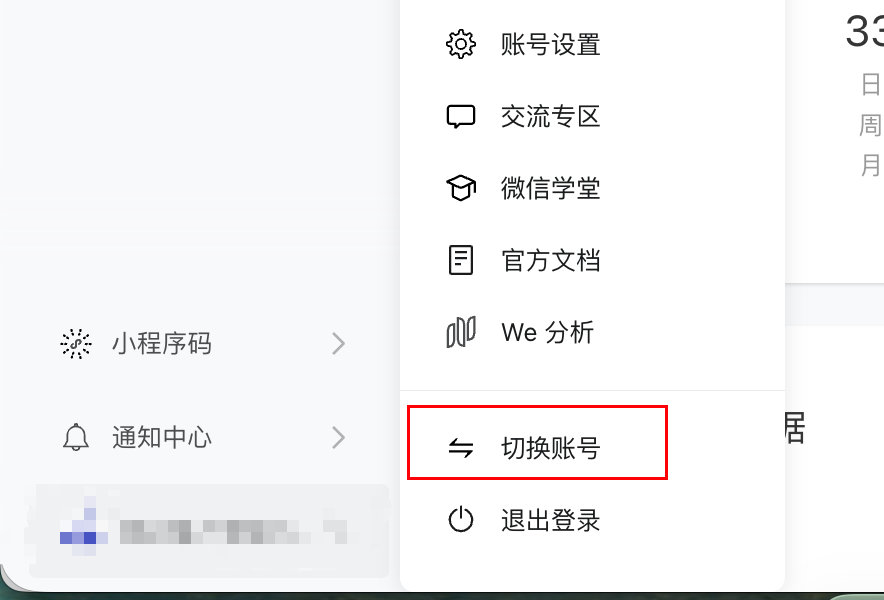
Task: Click the gear icon for 账号设置
Action: (x=461, y=44)
